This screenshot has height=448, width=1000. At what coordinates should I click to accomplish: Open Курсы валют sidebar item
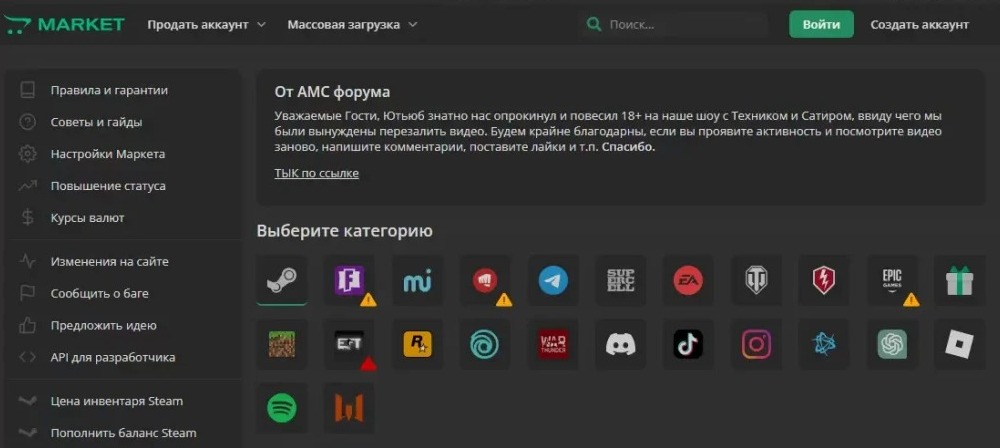click(87, 218)
